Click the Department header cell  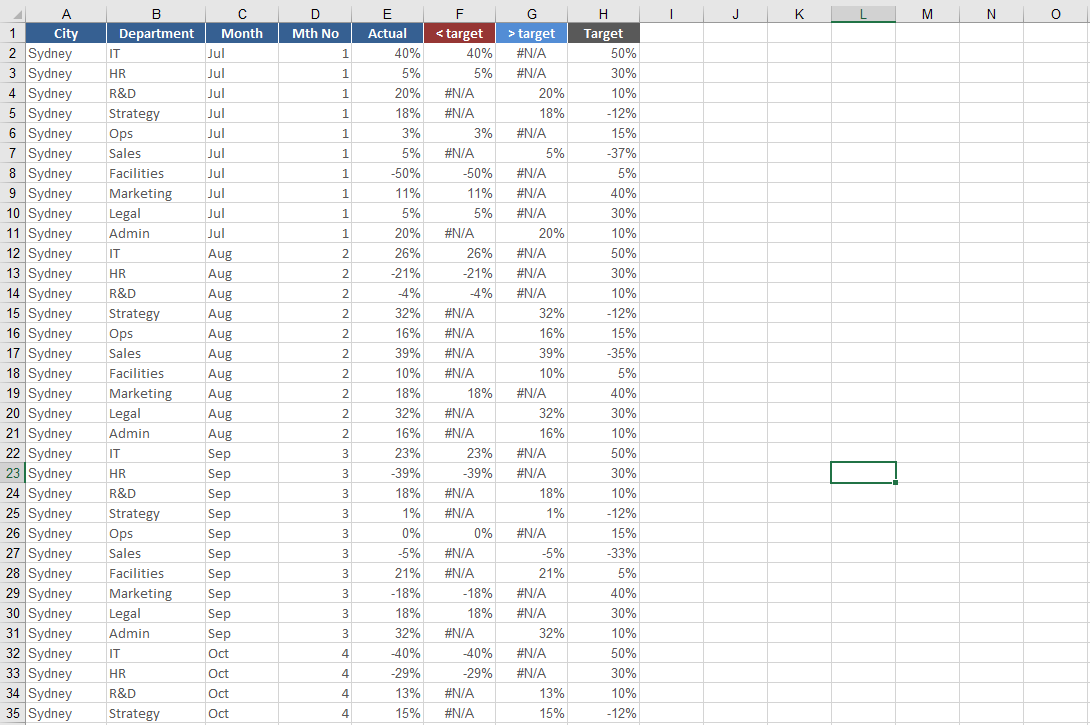(x=156, y=33)
